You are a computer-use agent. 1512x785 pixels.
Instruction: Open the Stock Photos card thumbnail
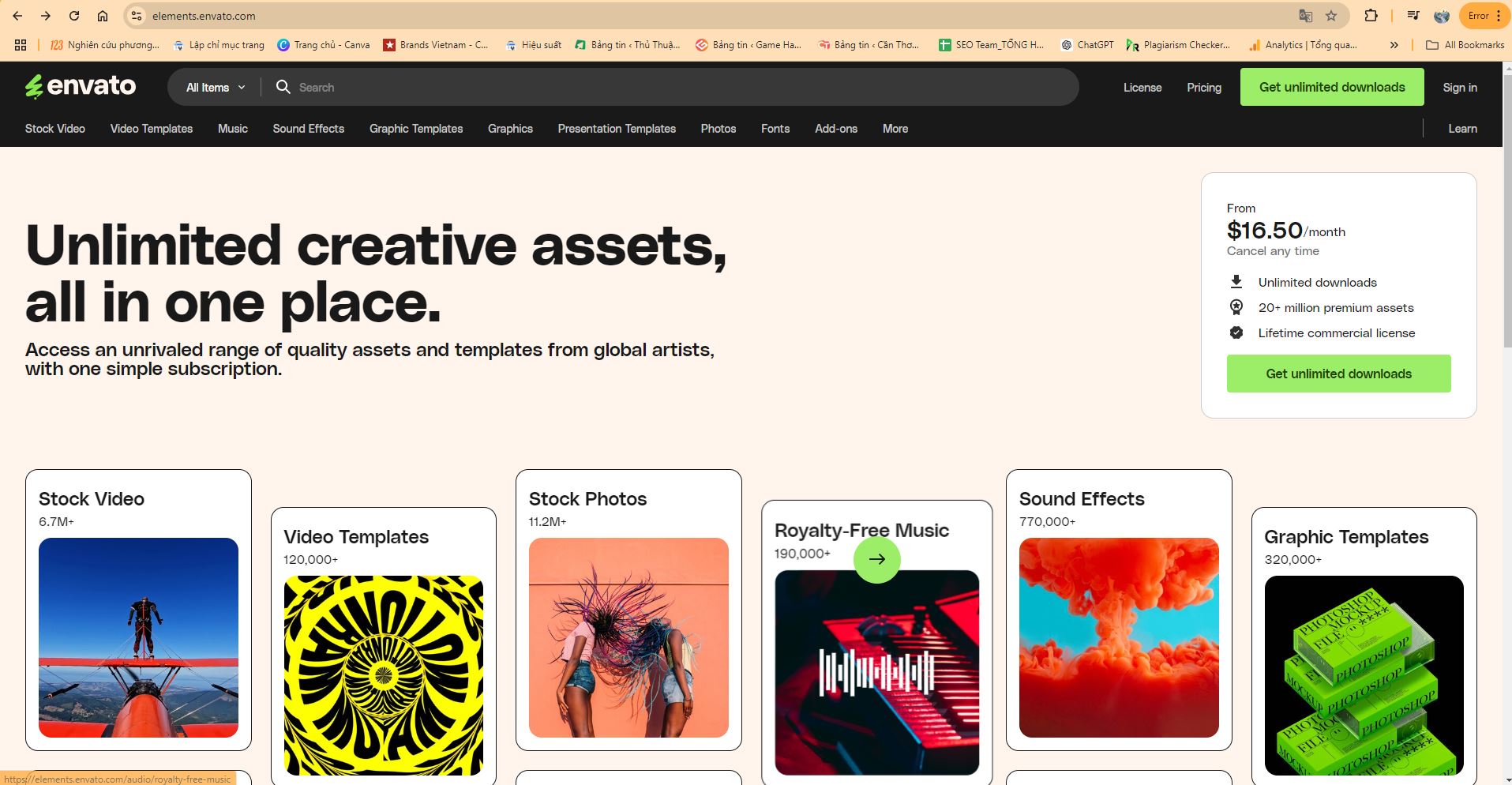(x=628, y=637)
